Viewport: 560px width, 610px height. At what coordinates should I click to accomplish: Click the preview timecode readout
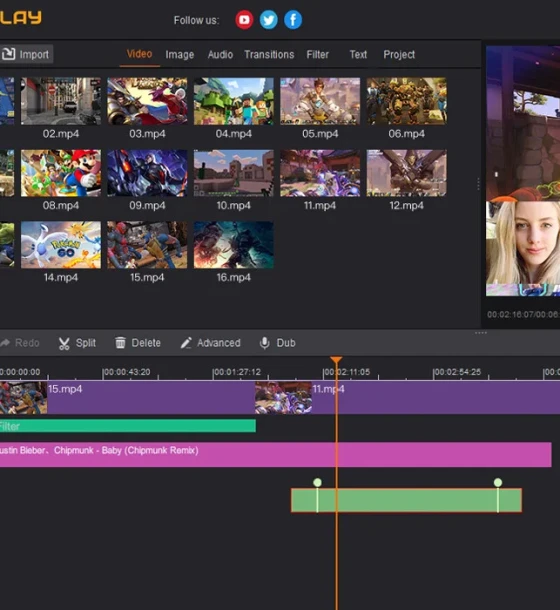pos(523,314)
